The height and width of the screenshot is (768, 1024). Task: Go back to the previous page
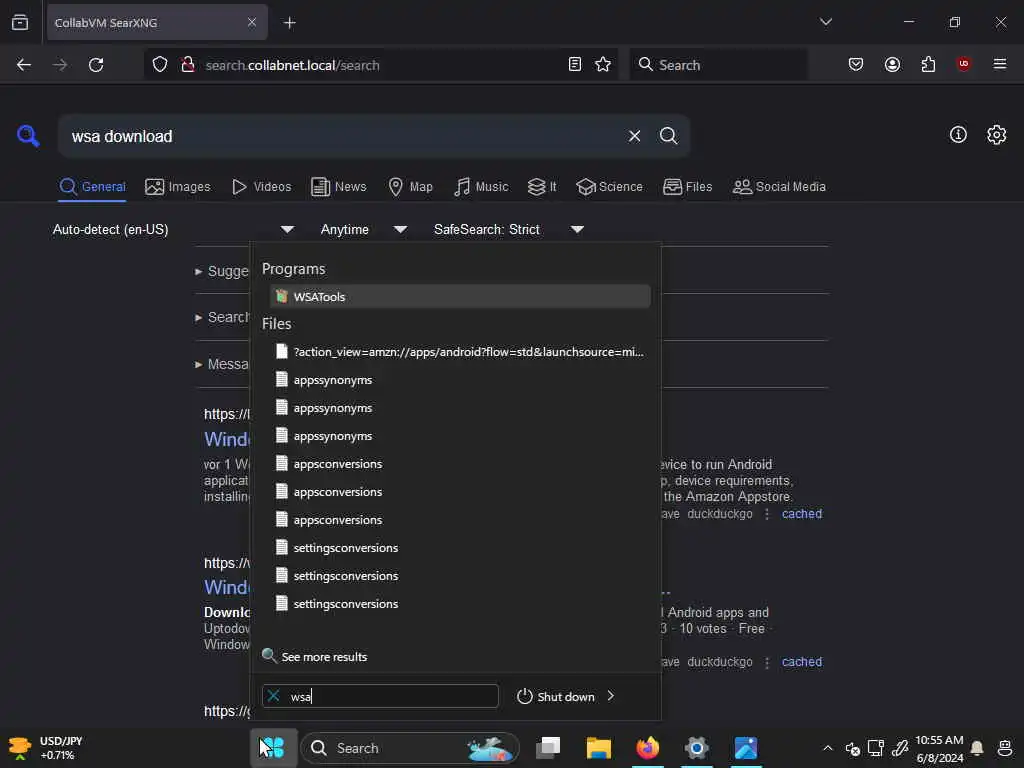click(24, 65)
